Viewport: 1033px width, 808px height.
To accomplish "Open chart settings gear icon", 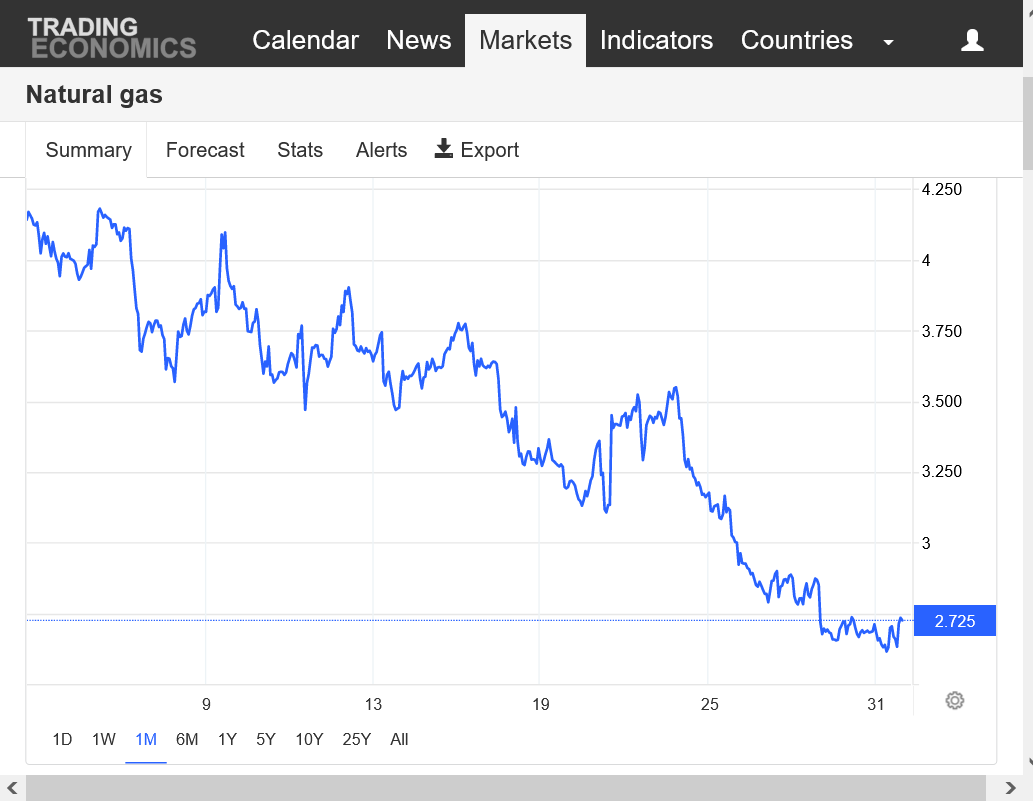I will coord(954,701).
